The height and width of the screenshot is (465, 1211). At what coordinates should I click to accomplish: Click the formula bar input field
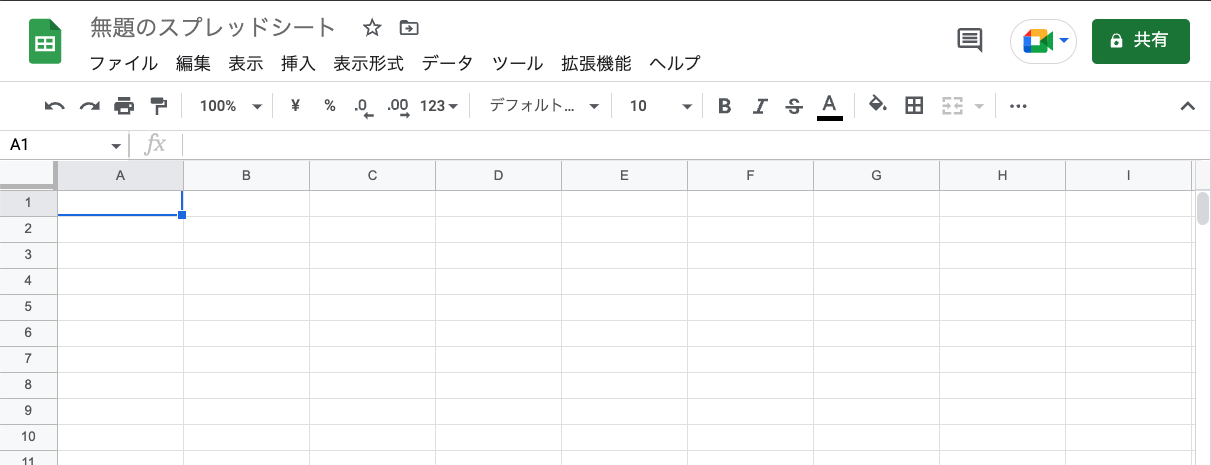[x=690, y=145]
